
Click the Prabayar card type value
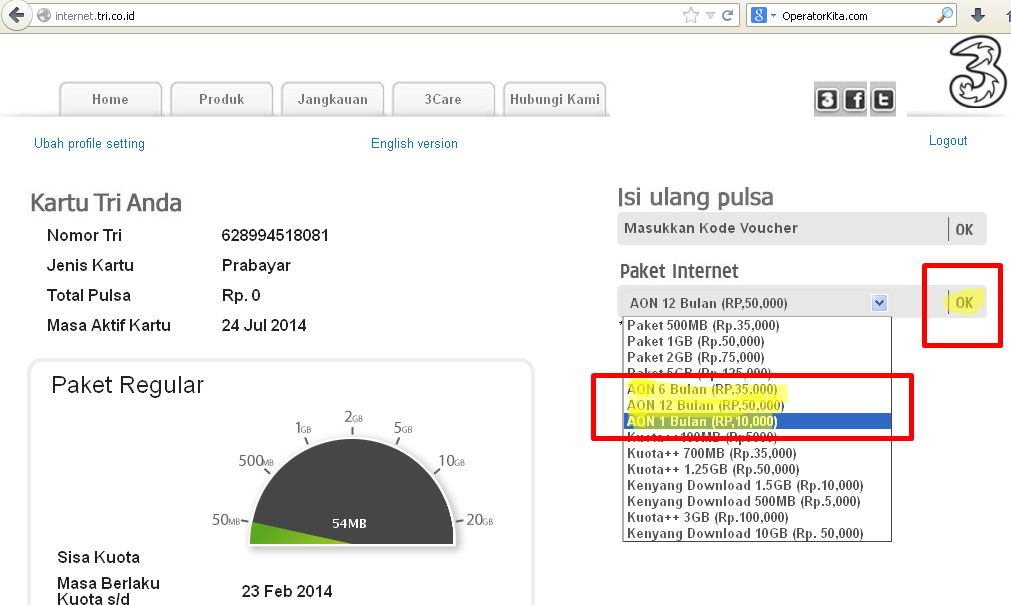tap(256, 266)
